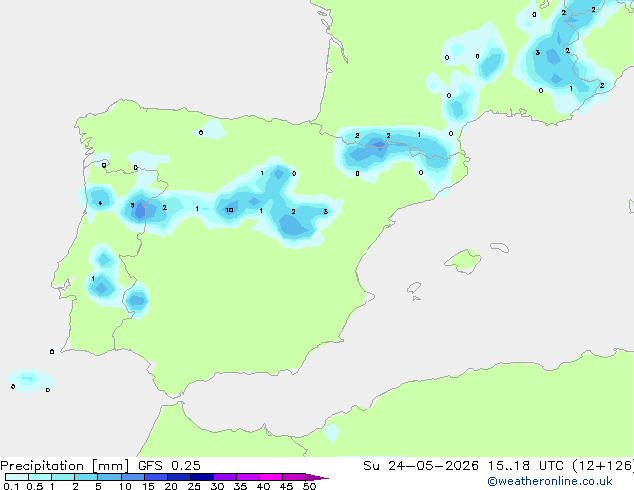Click the '50' legend scale label
This screenshot has height=490, width=634.
310,486
